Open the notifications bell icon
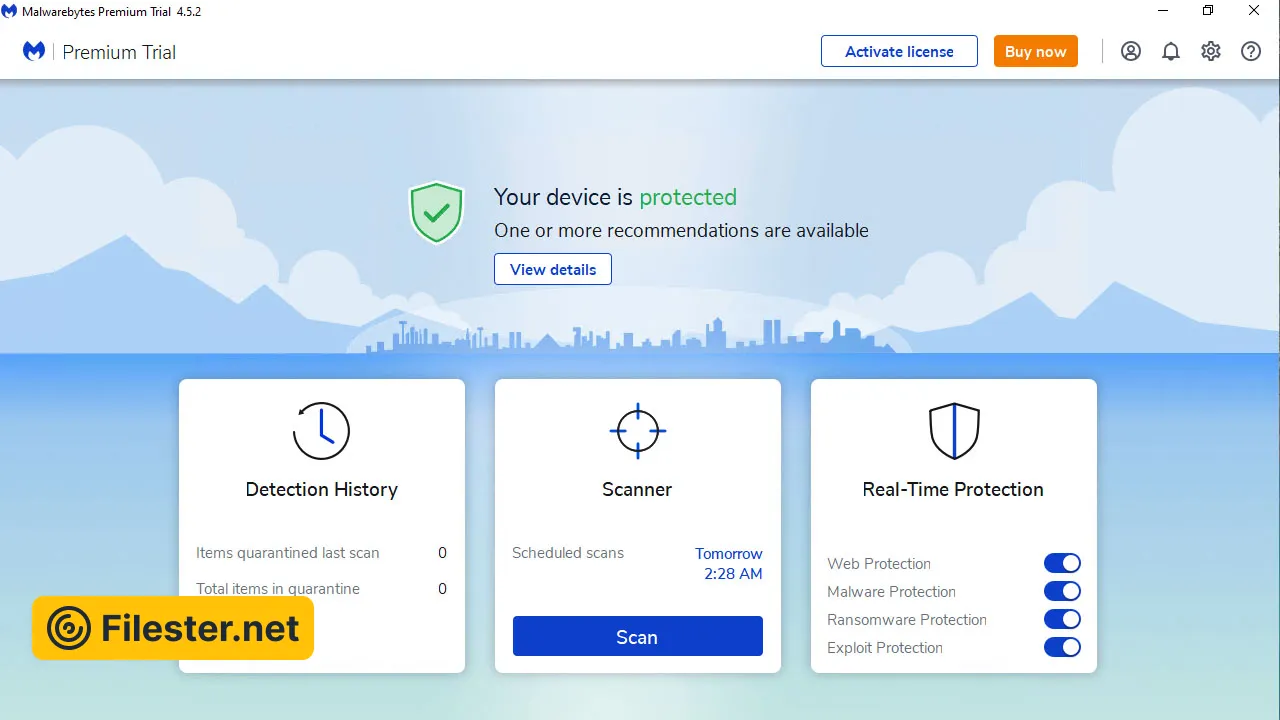1280x720 pixels. click(x=1171, y=52)
